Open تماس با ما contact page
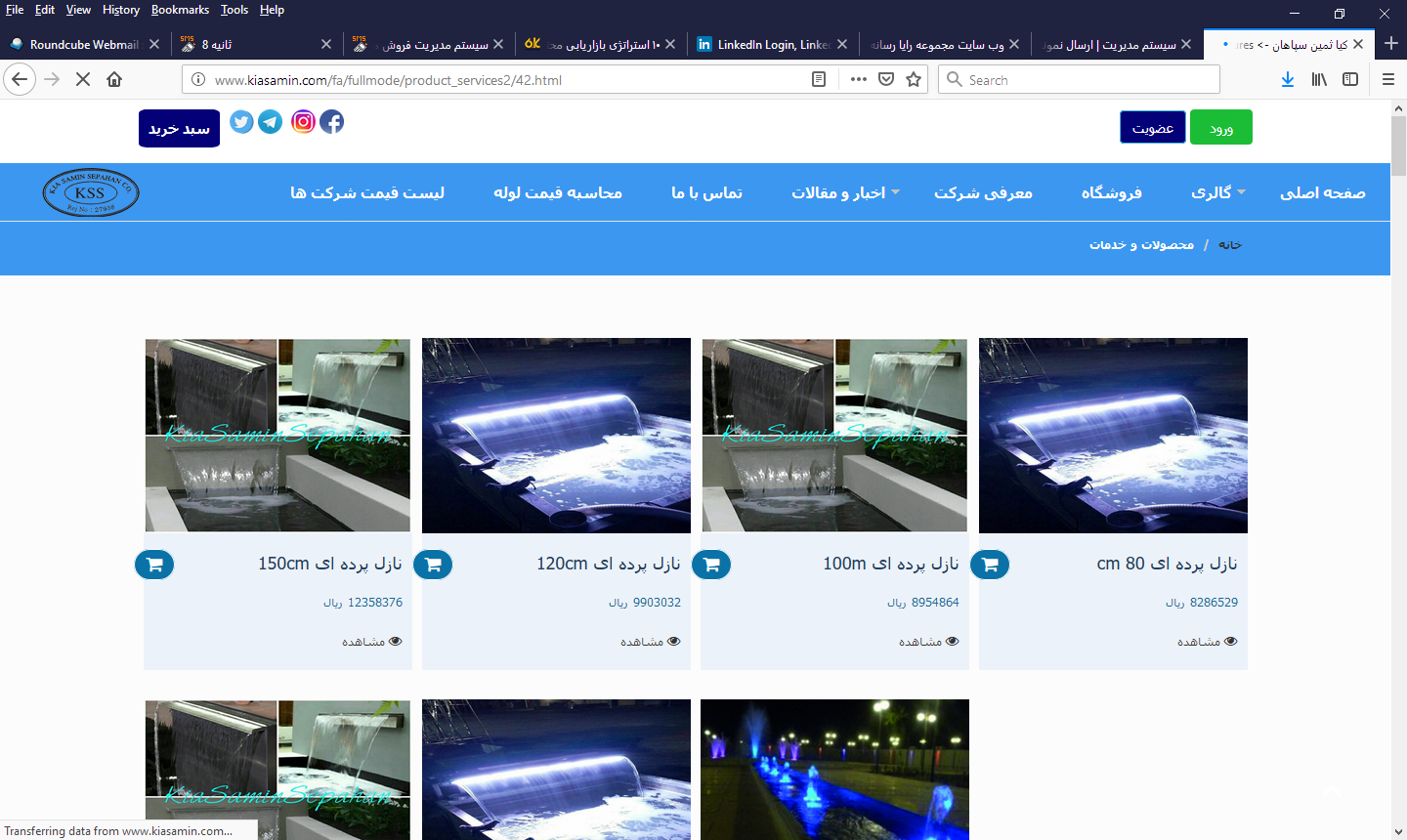1407x840 pixels. [x=706, y=192]
